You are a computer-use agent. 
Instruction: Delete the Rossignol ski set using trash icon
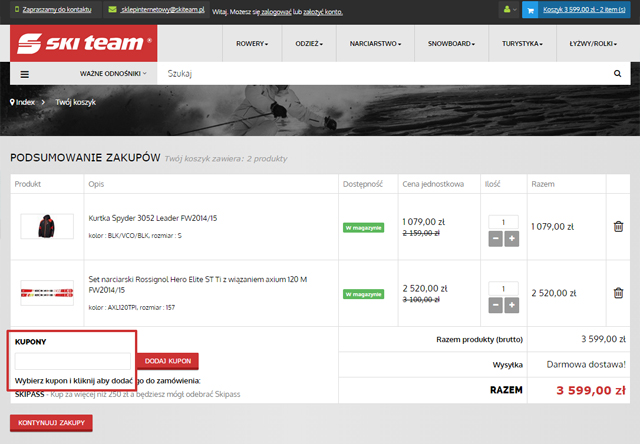618,293
